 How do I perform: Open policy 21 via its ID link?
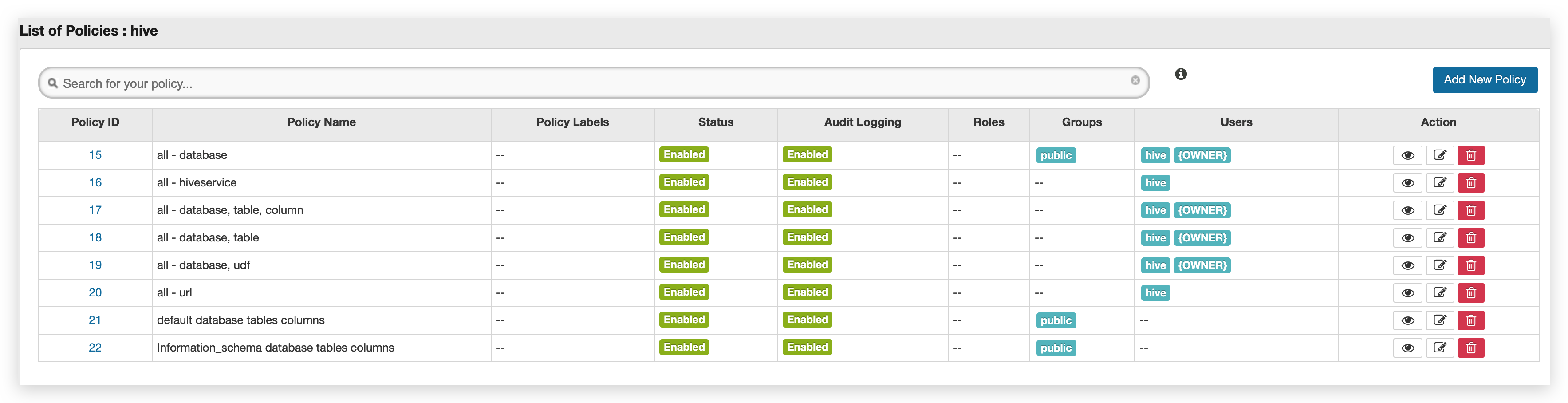pyautogui.click(x=95, y=320)
